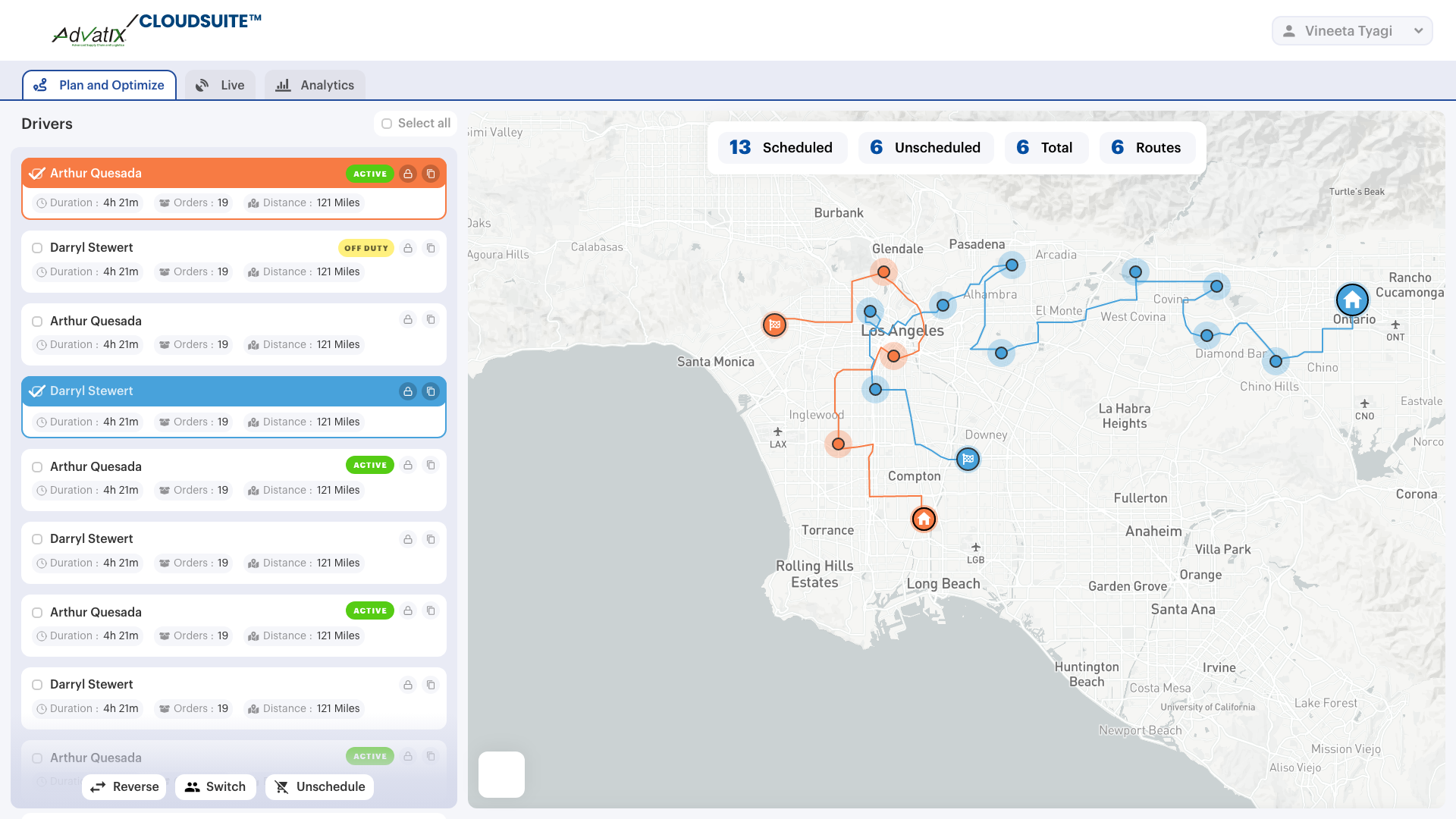Screen dimensions: 1456x819
Task: Click the lock icon on Darryl Stewert's off-duty card
Action: coord(409,248)
